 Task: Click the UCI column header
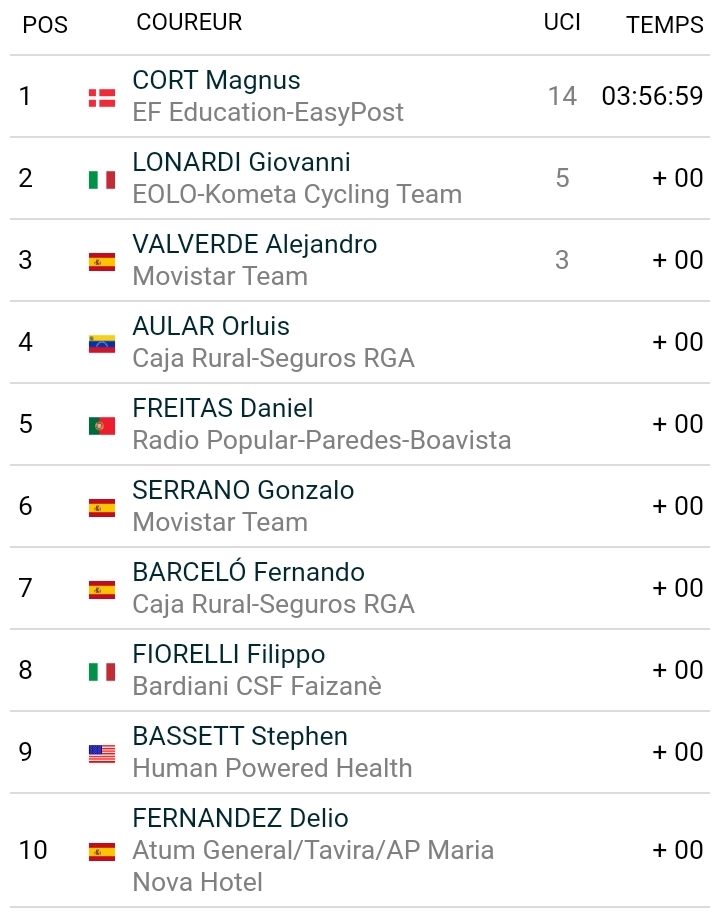pos(562,22)
